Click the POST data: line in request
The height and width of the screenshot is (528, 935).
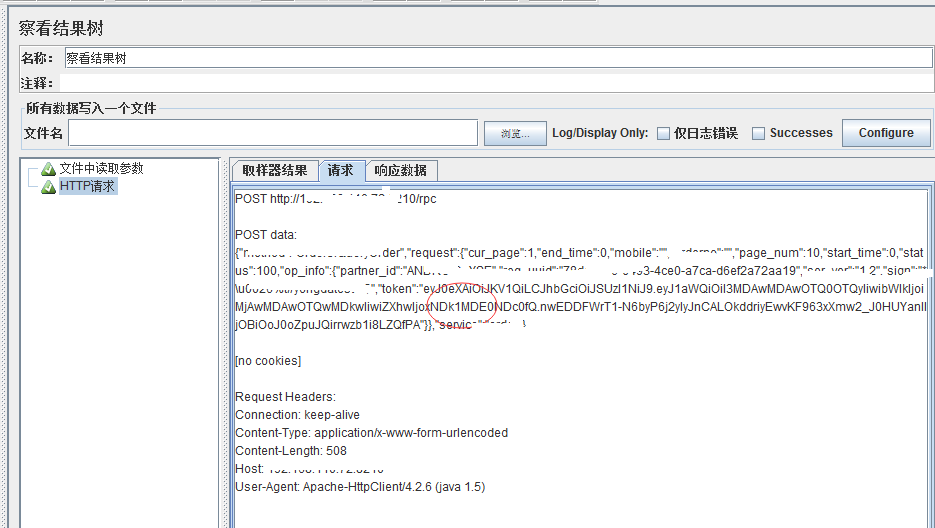(266, 235)
